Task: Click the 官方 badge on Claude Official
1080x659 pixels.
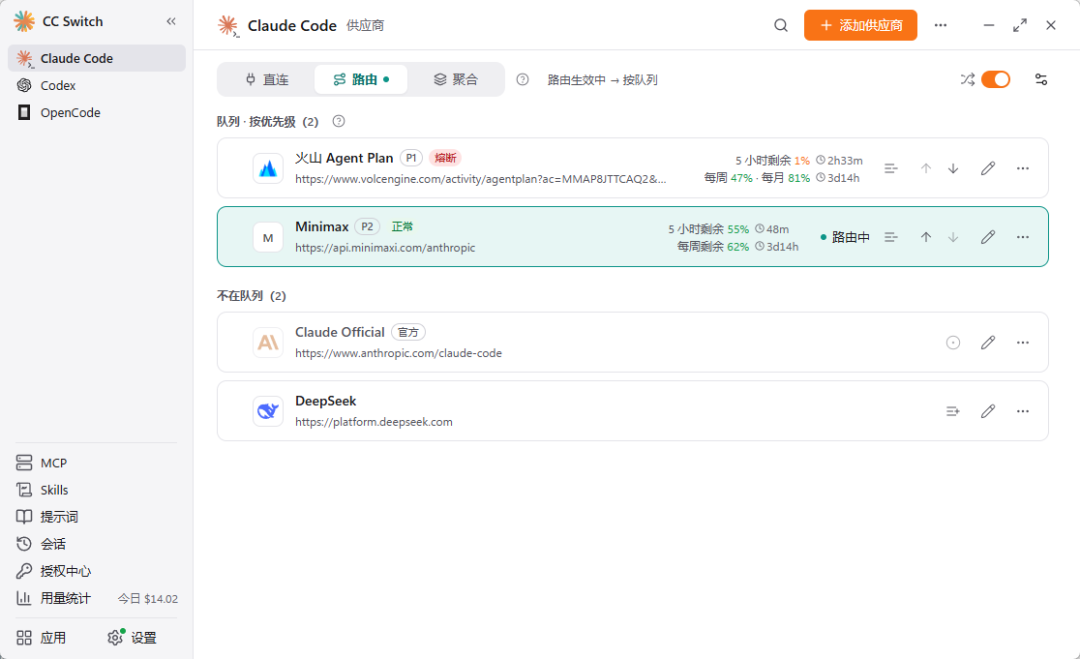Action: 408,332
